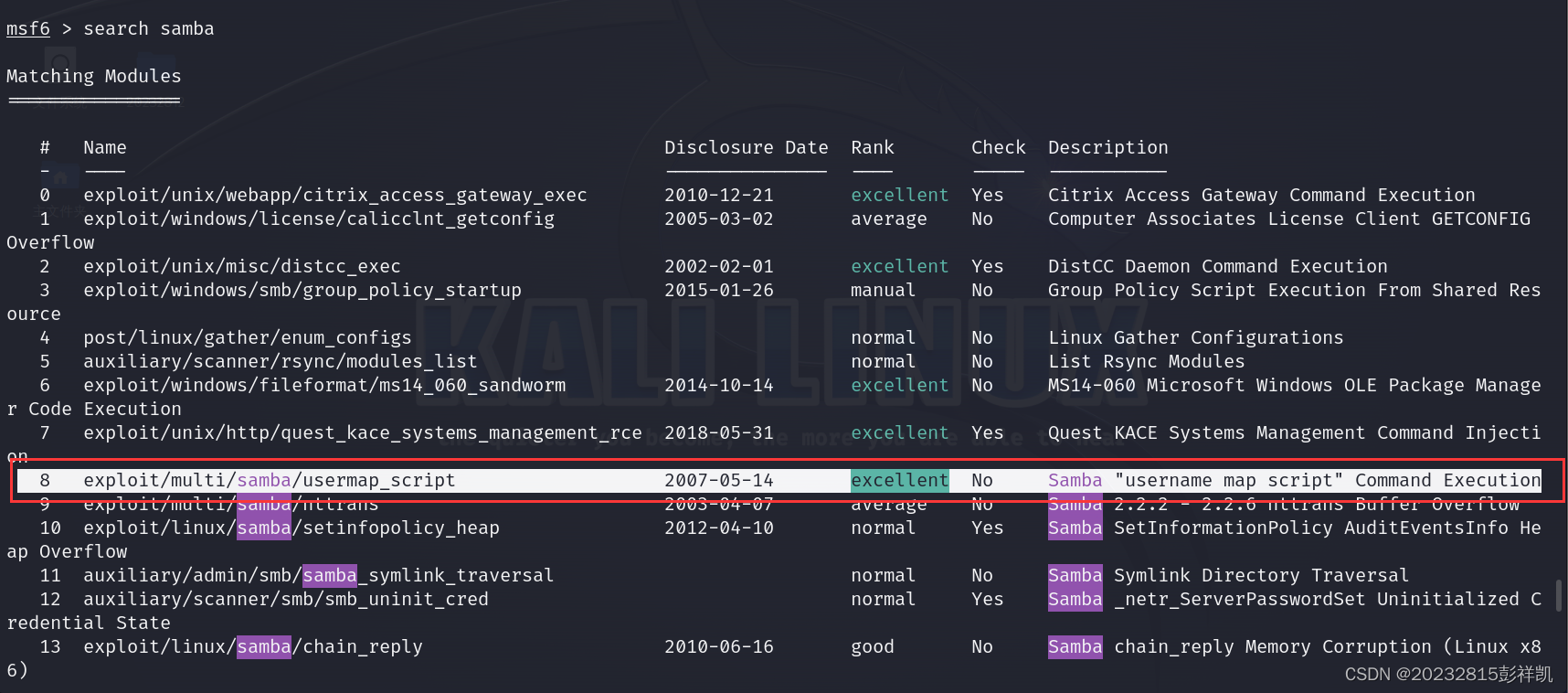Image resolution: width=1568 pixels, height=693 pixels.
Task: Click the 'good' rank of chain_reply
Action: (873, 646)
